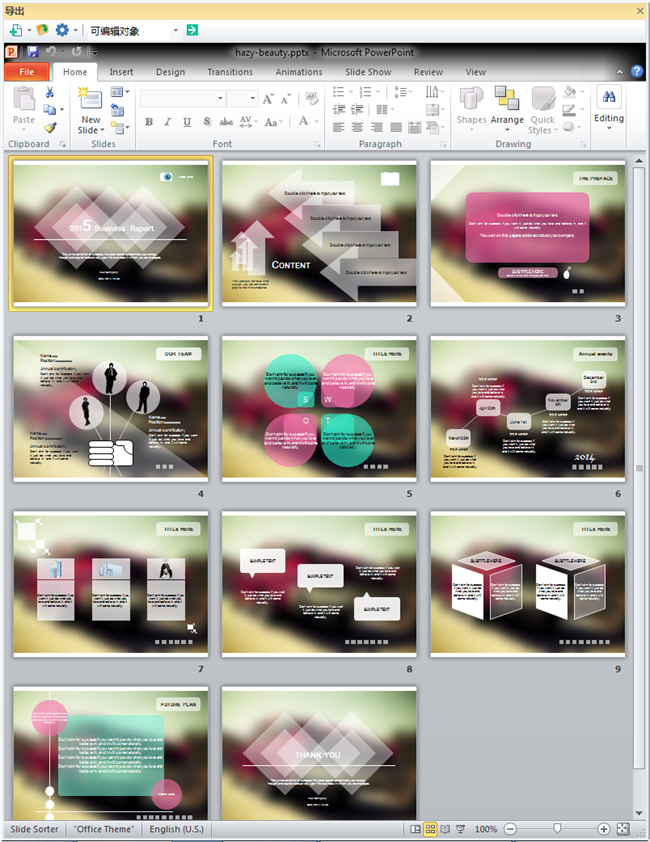650x842 pixels.
Task: Click the Paste icon in Clipboard group
Action: pyautogui.click(x=24, y=99)
